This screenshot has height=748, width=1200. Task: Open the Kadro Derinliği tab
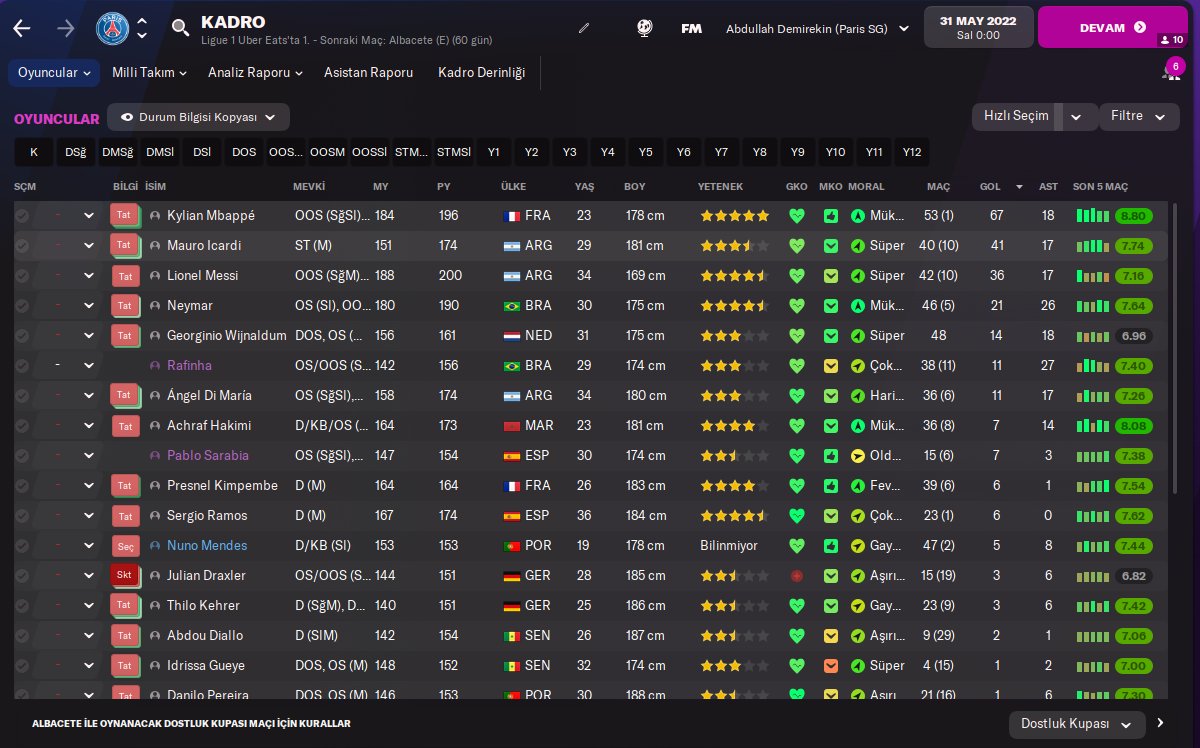click(x=481, y=73)
